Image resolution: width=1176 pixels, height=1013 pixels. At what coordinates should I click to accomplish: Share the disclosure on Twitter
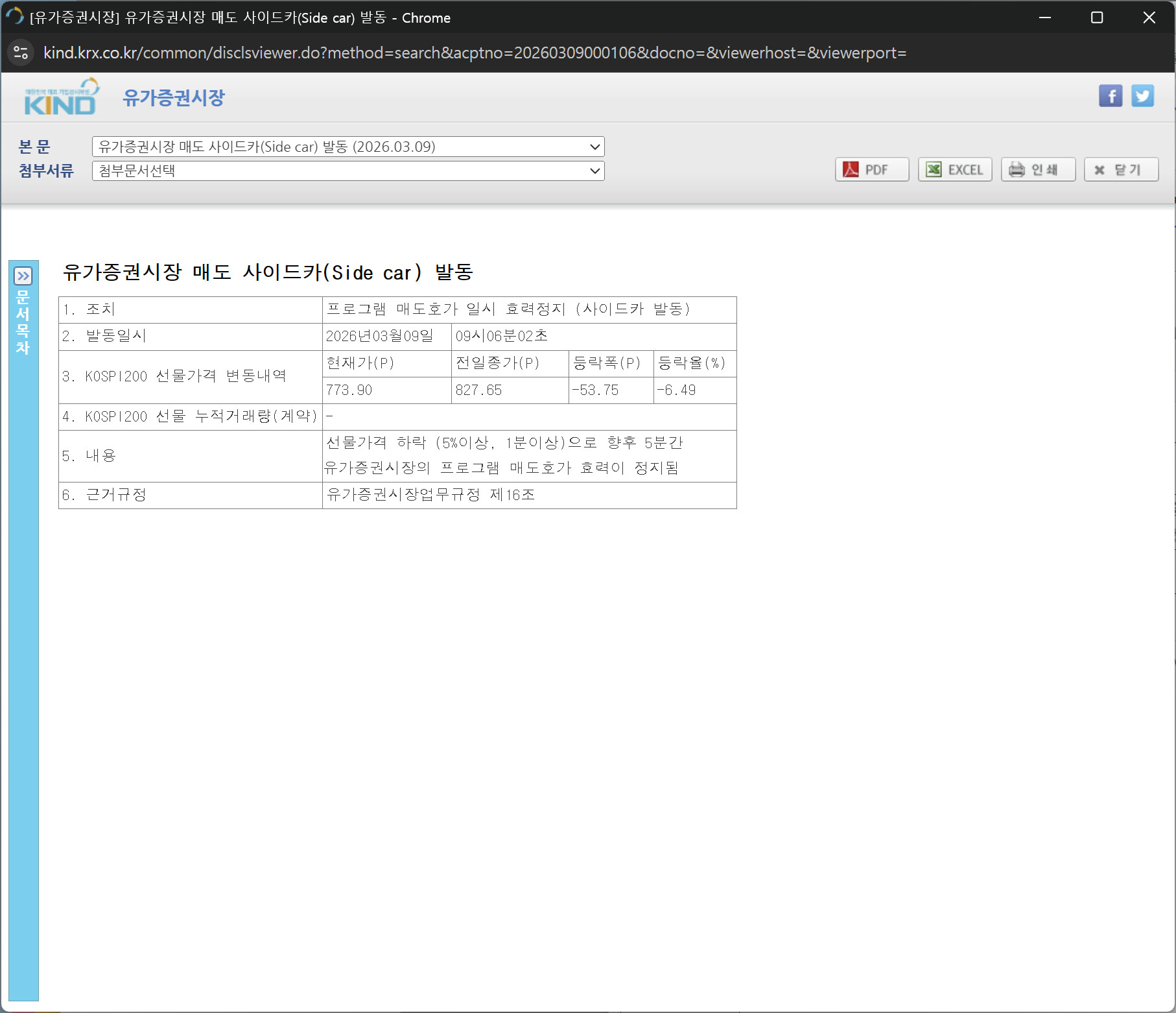[x=1142, y=97]
